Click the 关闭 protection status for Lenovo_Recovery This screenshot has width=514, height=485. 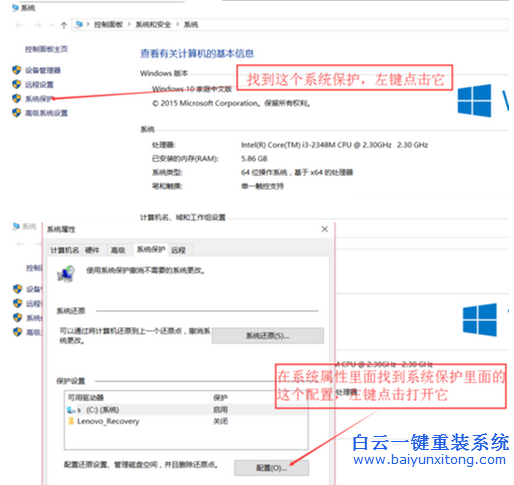(x=220, y=421)
